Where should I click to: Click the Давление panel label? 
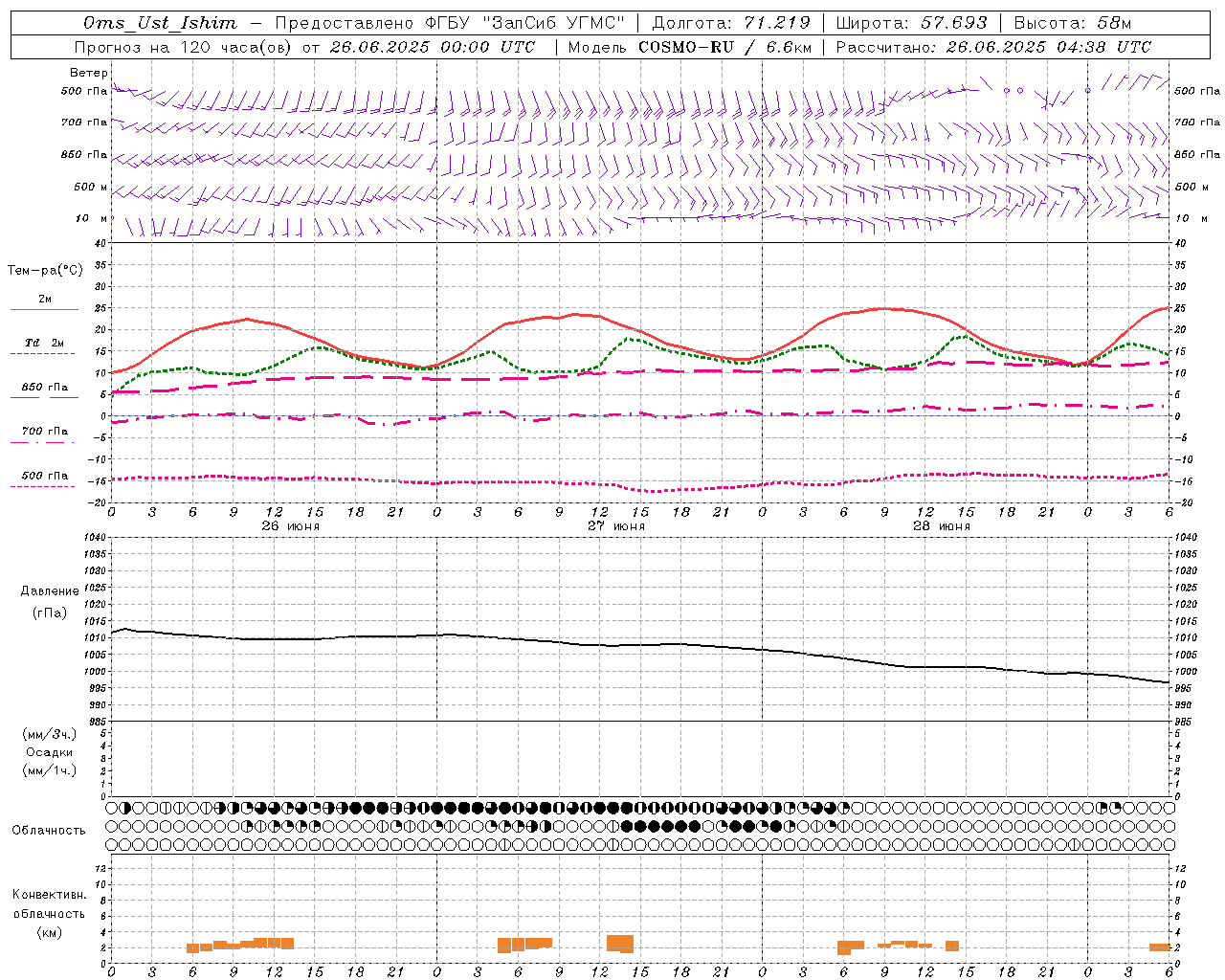tap(50, 591)
